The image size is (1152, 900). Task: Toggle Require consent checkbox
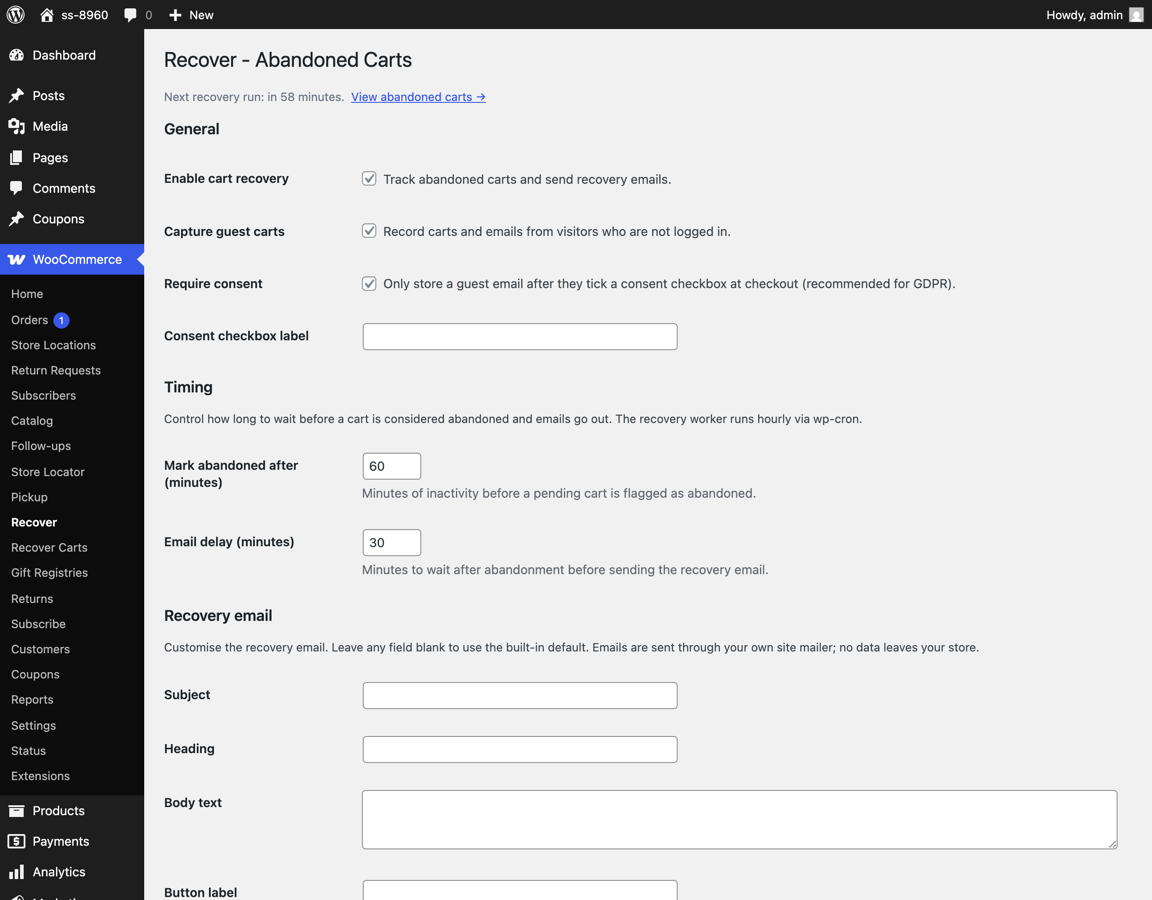pyautogui.click(x=369, y=284)
